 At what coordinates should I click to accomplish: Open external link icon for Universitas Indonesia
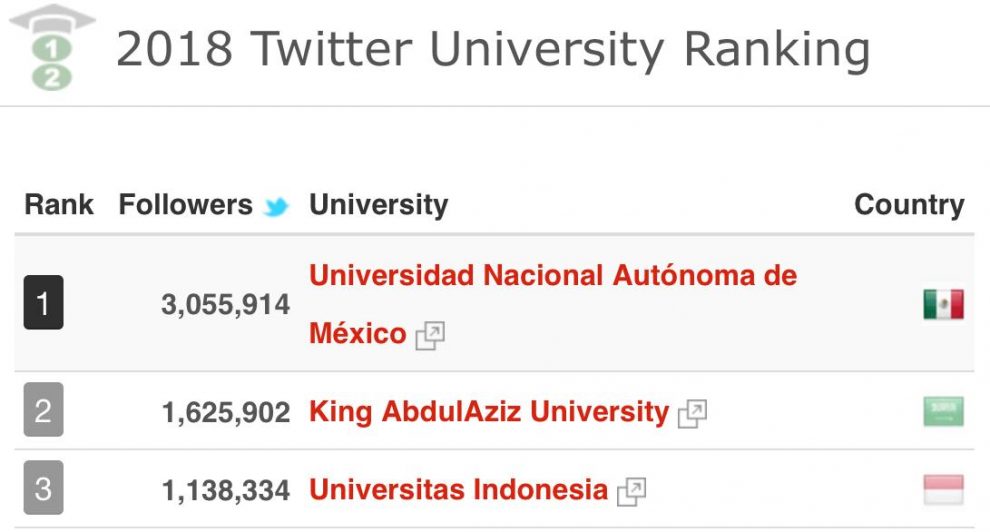[631, 492]
